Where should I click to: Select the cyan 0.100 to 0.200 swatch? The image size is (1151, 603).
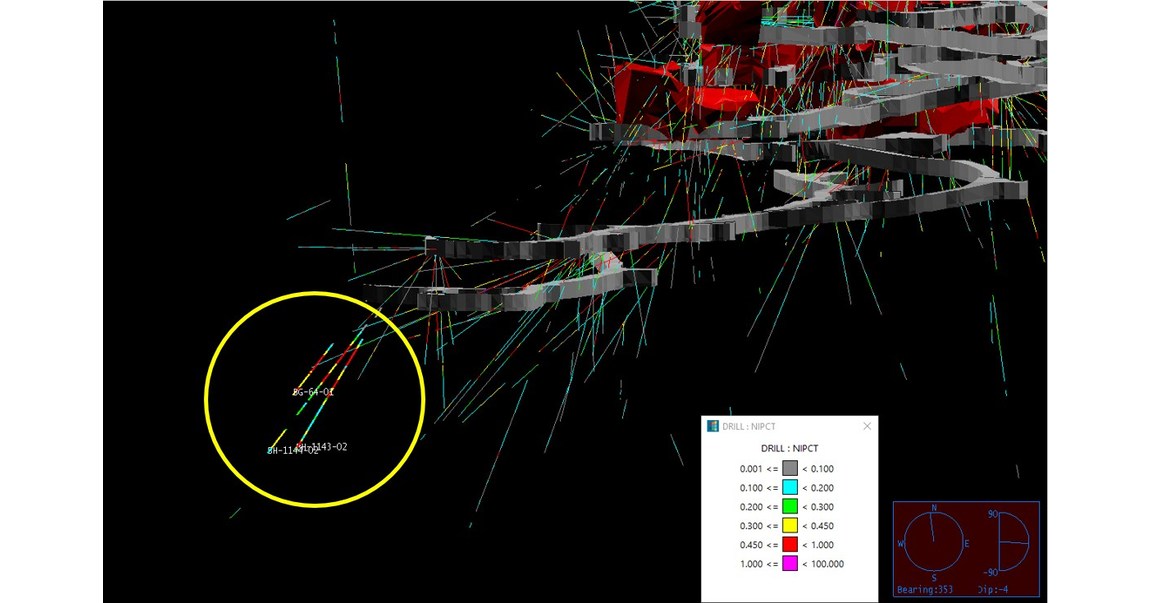789,487
